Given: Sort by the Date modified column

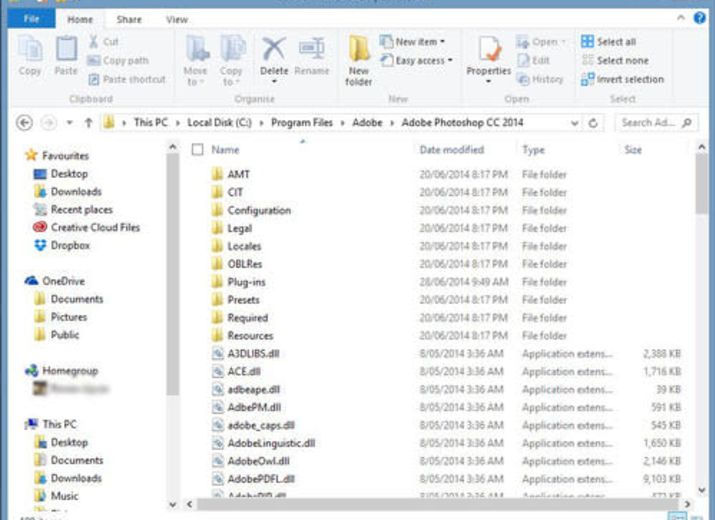Looking at the screenshot, I should [x=451, y=150].
